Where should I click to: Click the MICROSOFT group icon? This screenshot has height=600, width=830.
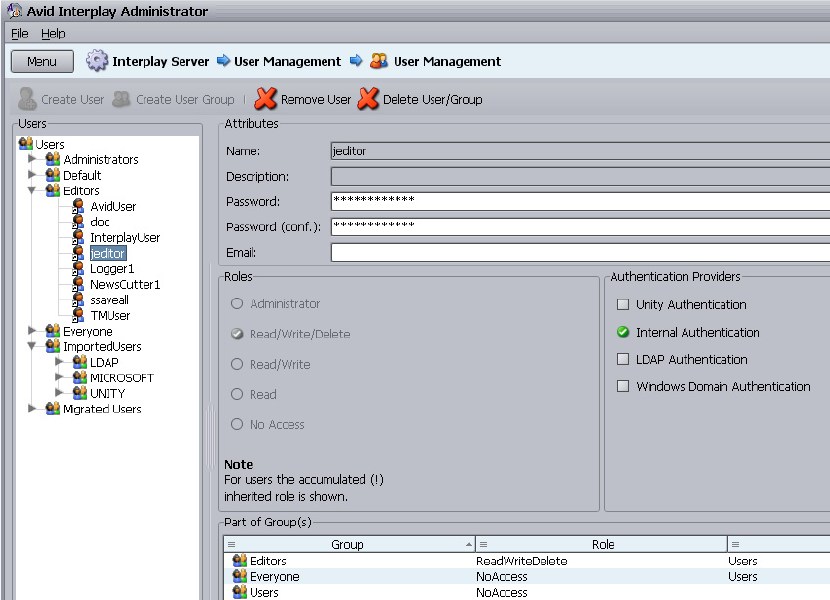(x=79, y=377)
